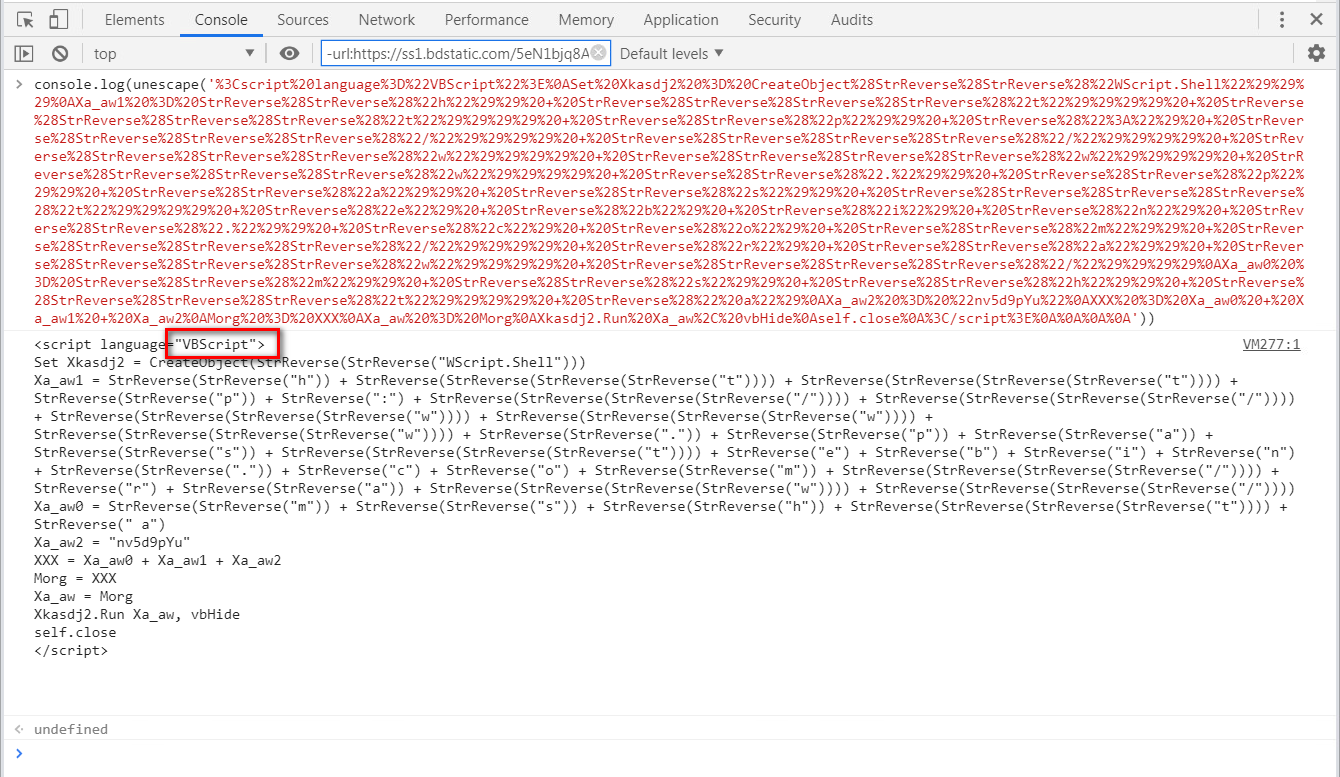Click the console prompt input line
Viewport: 1340px width, 777px height.
click(x=670, y=753)
